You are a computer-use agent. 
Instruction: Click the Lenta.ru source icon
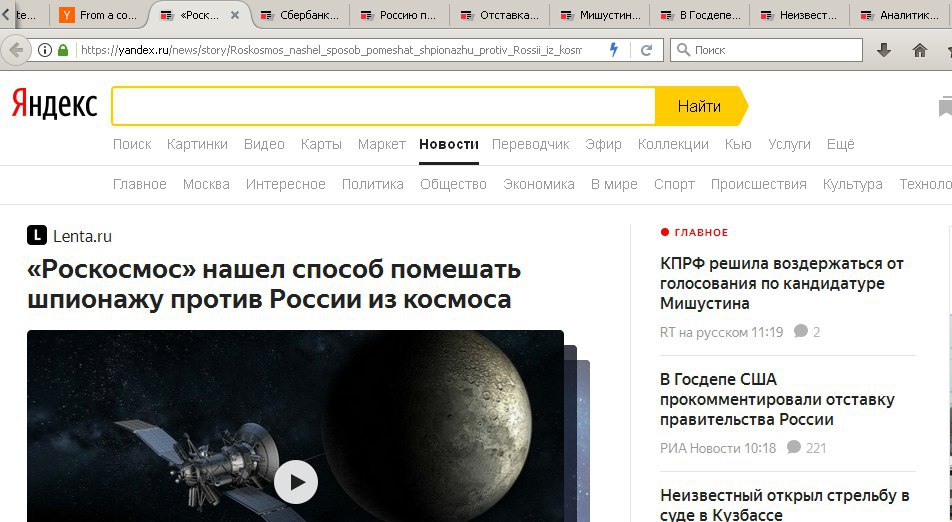tap(37, 235)
